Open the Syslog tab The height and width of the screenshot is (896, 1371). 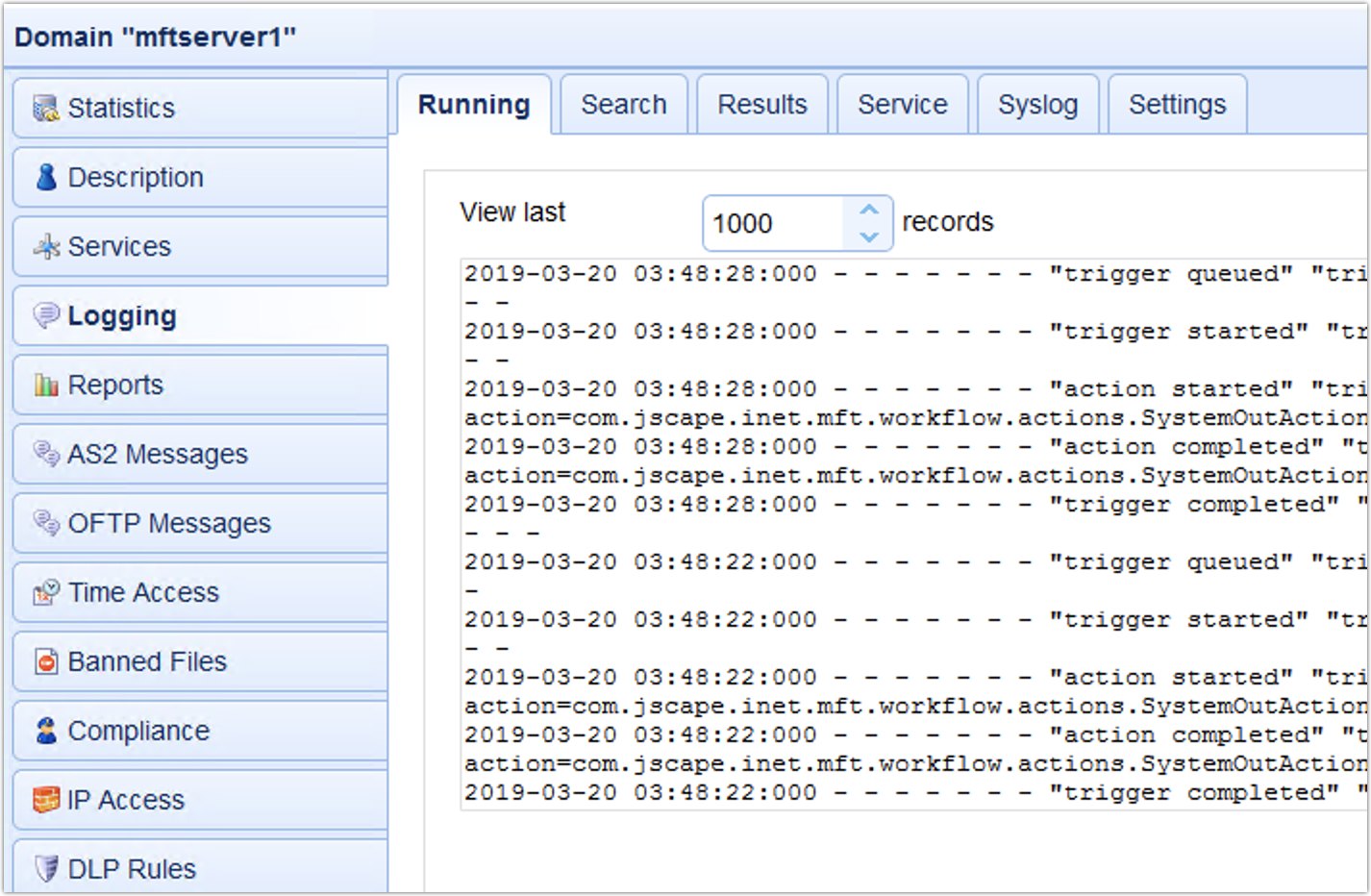pos(1037,104)
